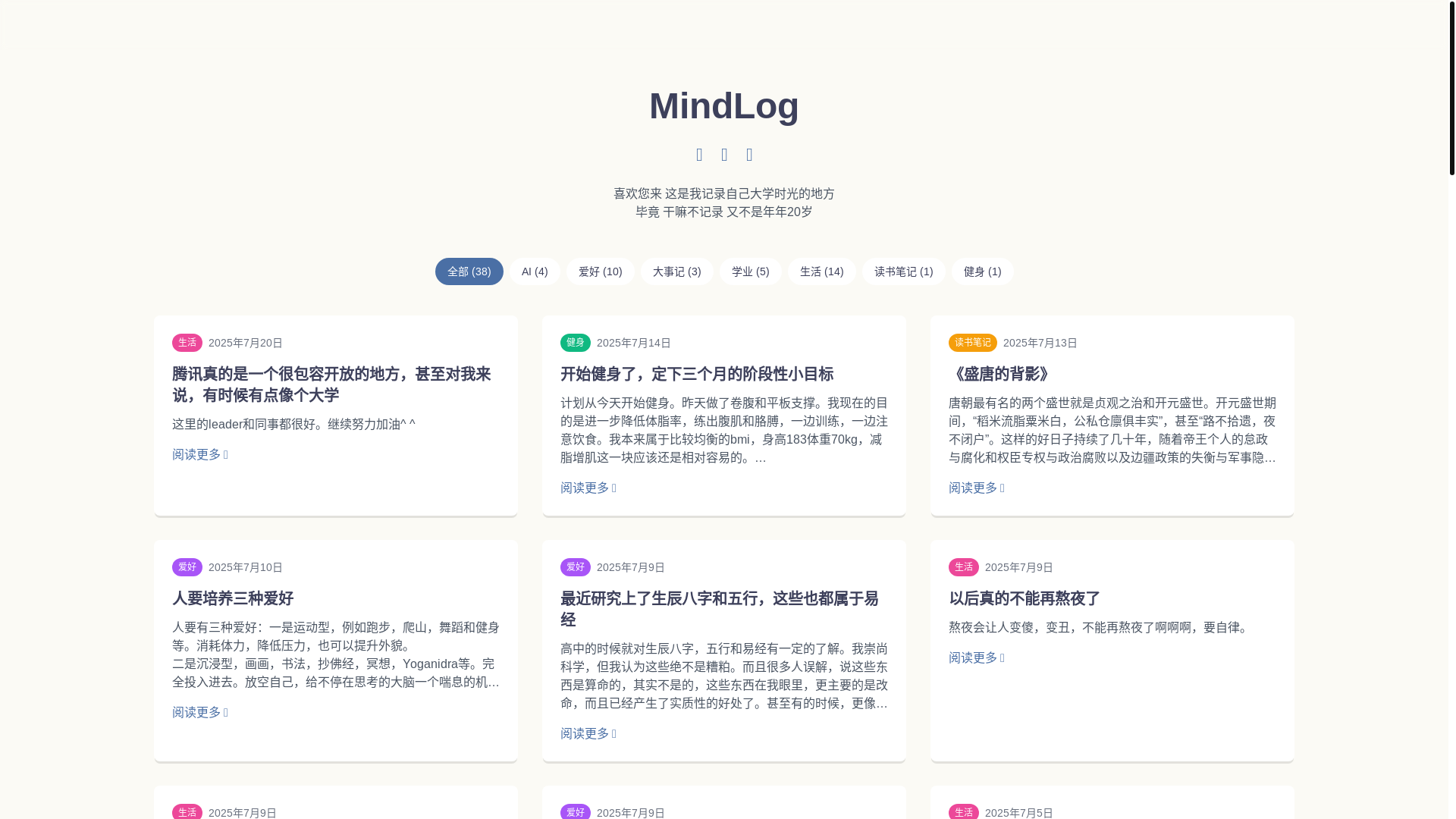Click the tagline 喜欢您来 这是我记录自己大学时光的地方

(724, 193)
